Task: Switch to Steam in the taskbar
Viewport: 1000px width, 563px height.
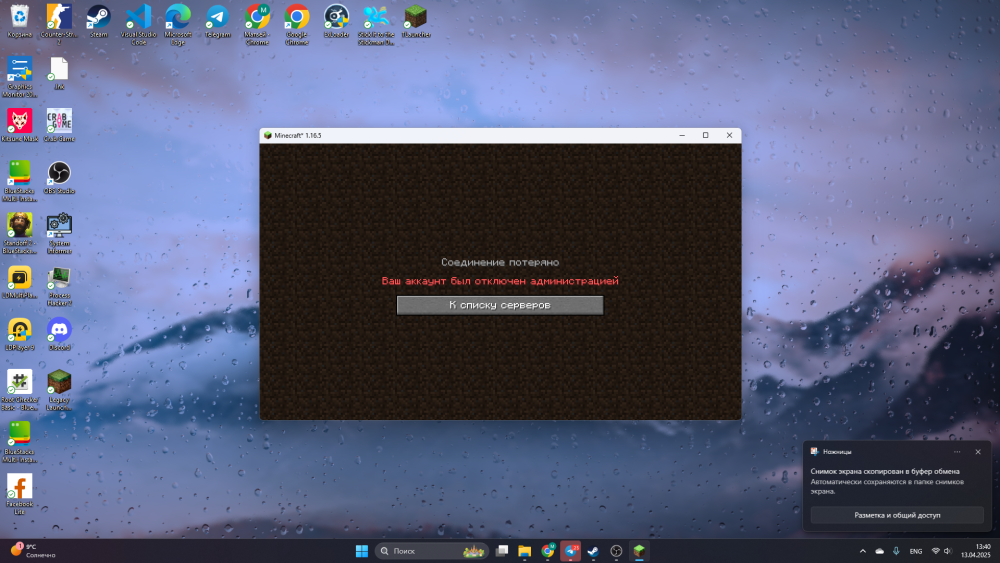Action: pyautogui.click(x=593, y=551)
